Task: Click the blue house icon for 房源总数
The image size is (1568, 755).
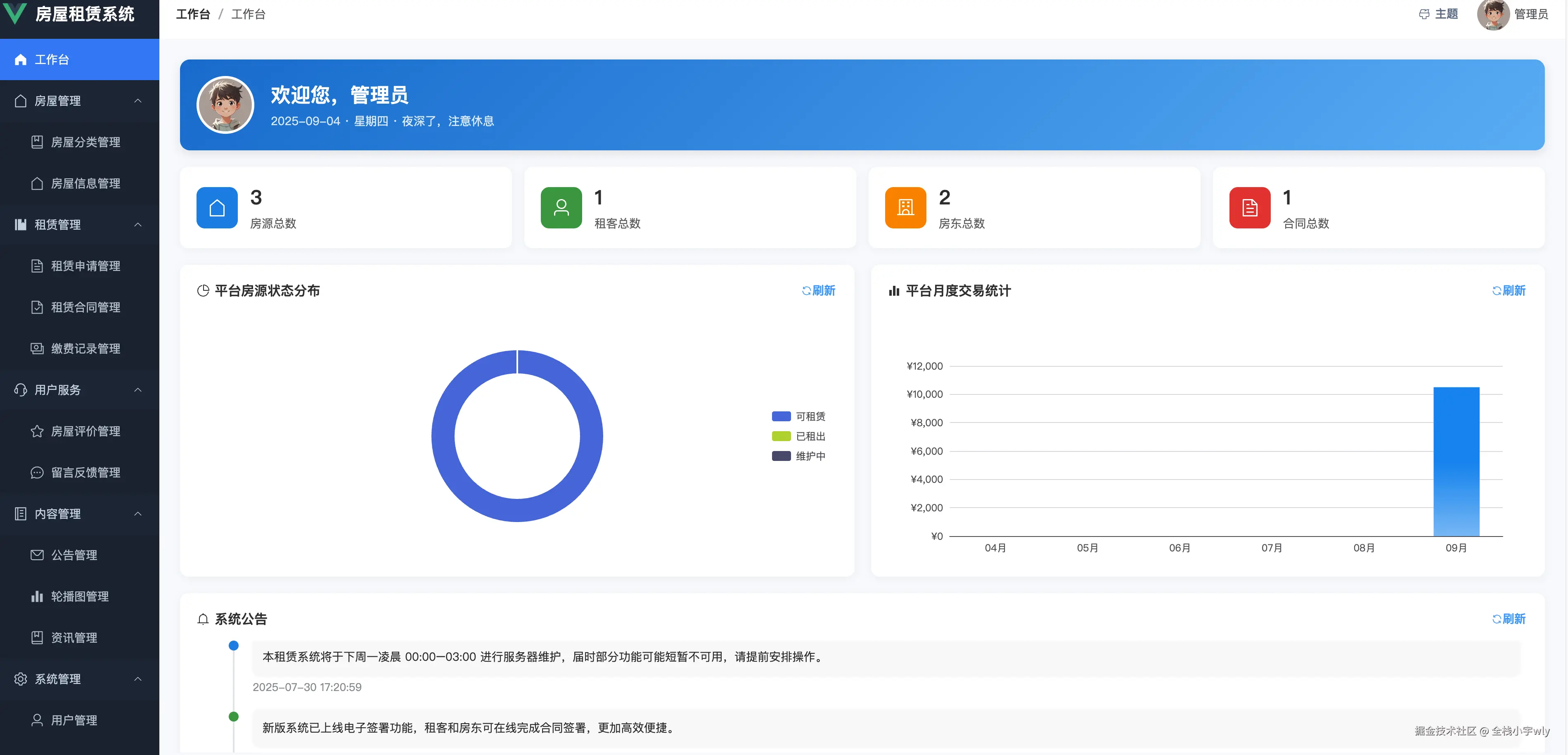Action: 217,208
